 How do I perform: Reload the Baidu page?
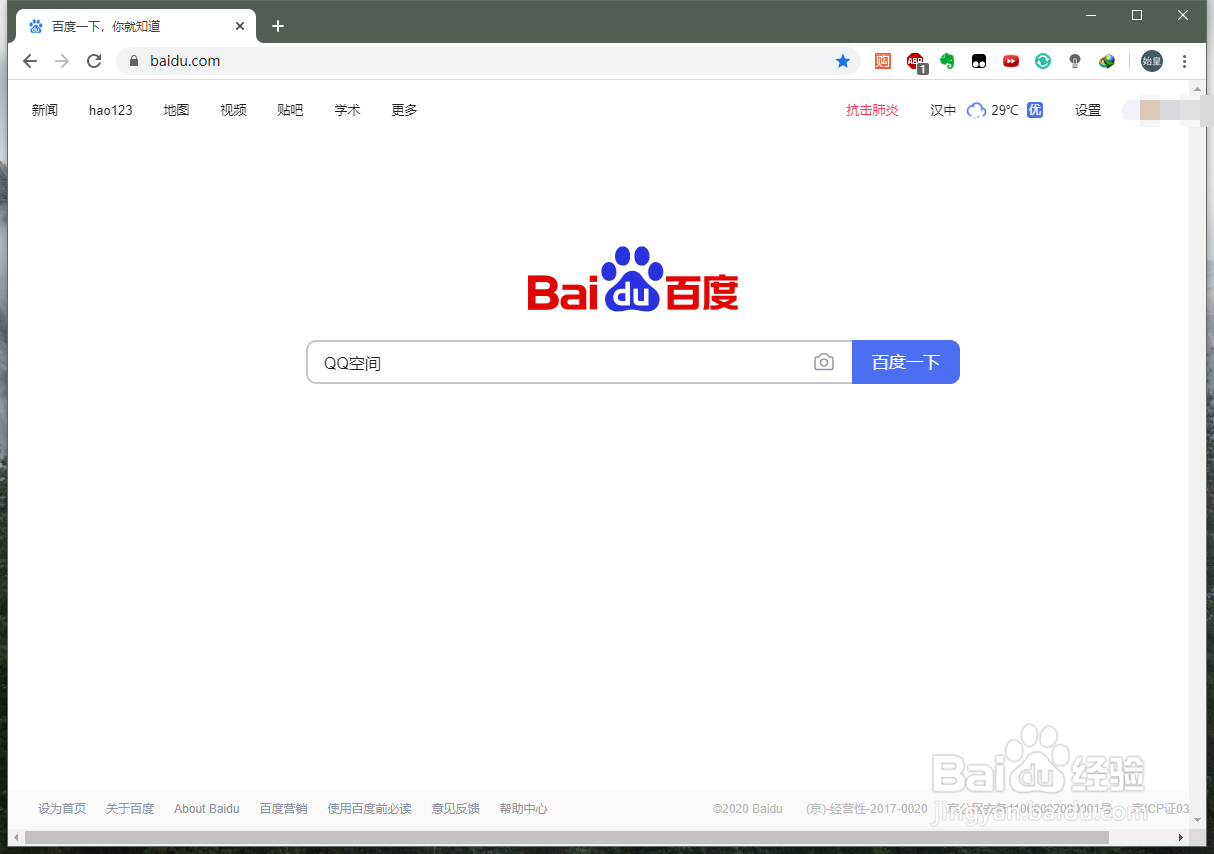click(94, 61)
